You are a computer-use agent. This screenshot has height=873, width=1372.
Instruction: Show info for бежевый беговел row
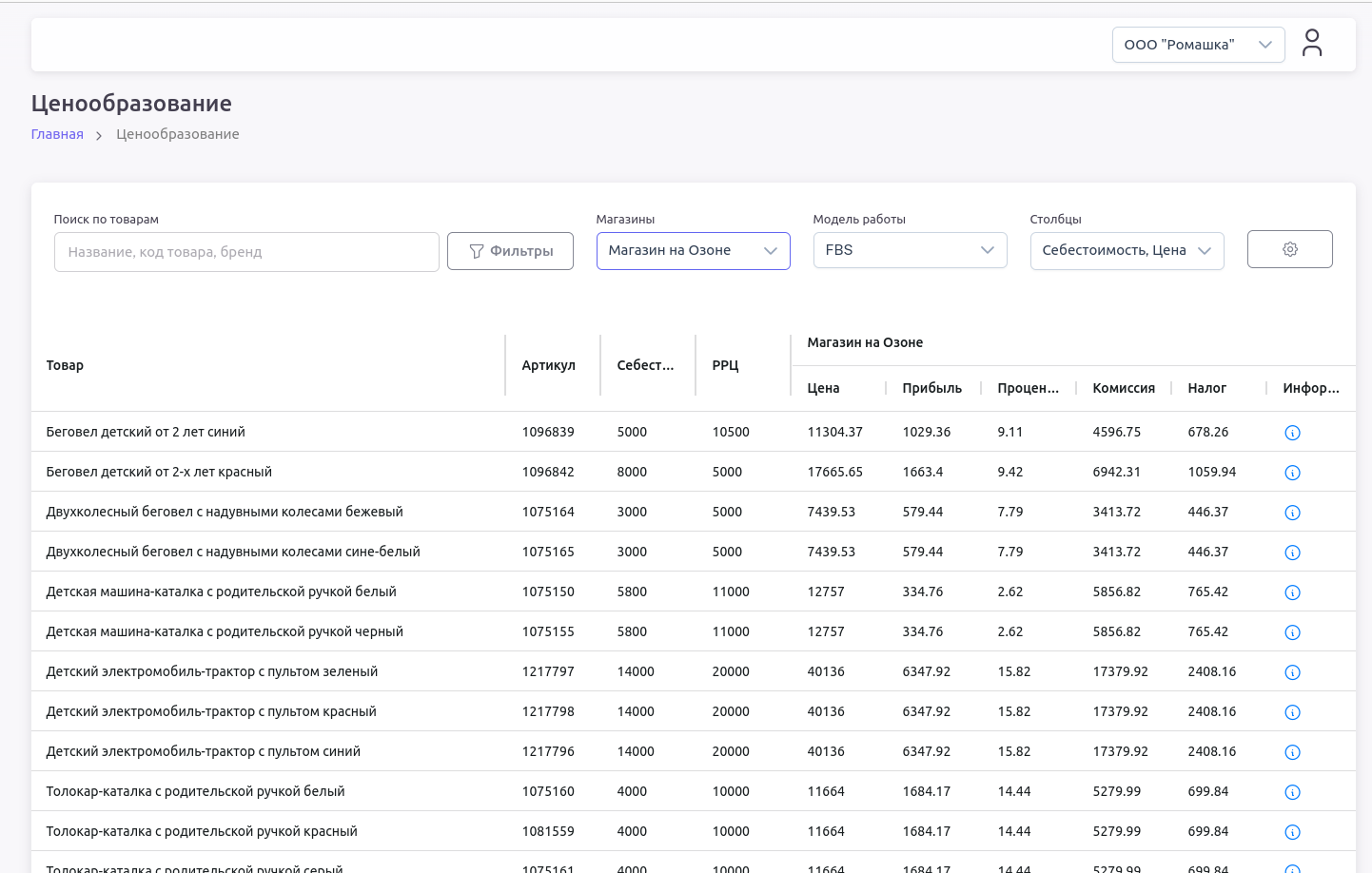(1292, 513)
